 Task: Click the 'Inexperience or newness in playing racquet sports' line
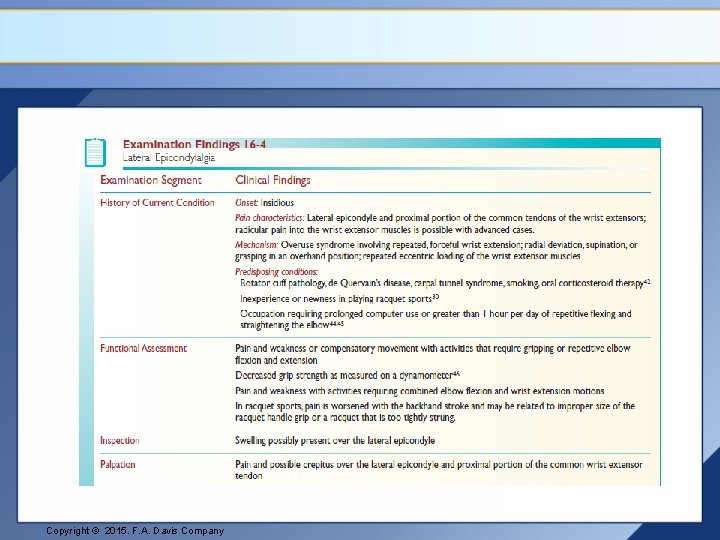coord(340,299)
